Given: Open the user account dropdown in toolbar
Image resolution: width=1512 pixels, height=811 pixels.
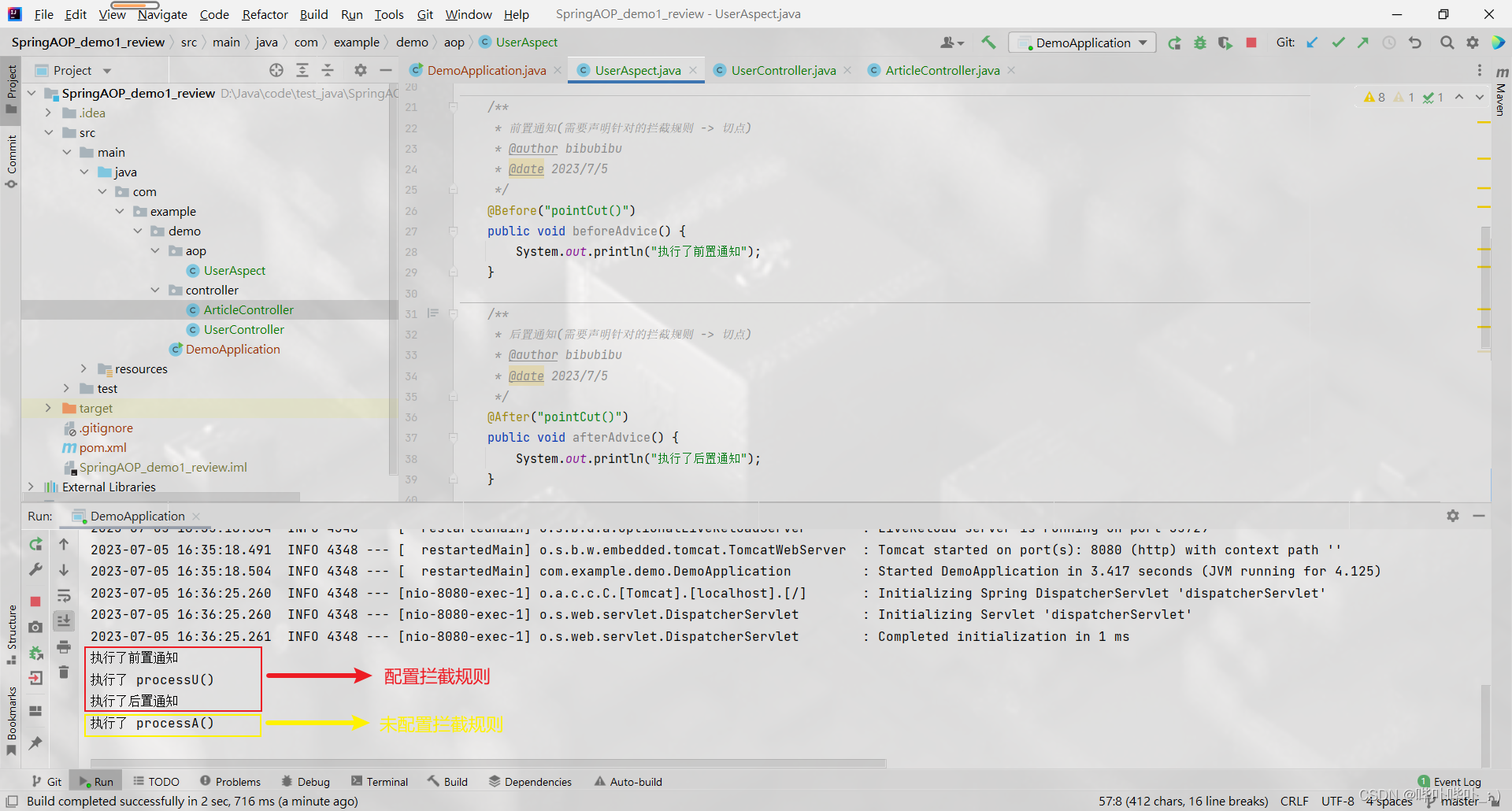Looking at the screenshot, I should click(x=952, y=43).
